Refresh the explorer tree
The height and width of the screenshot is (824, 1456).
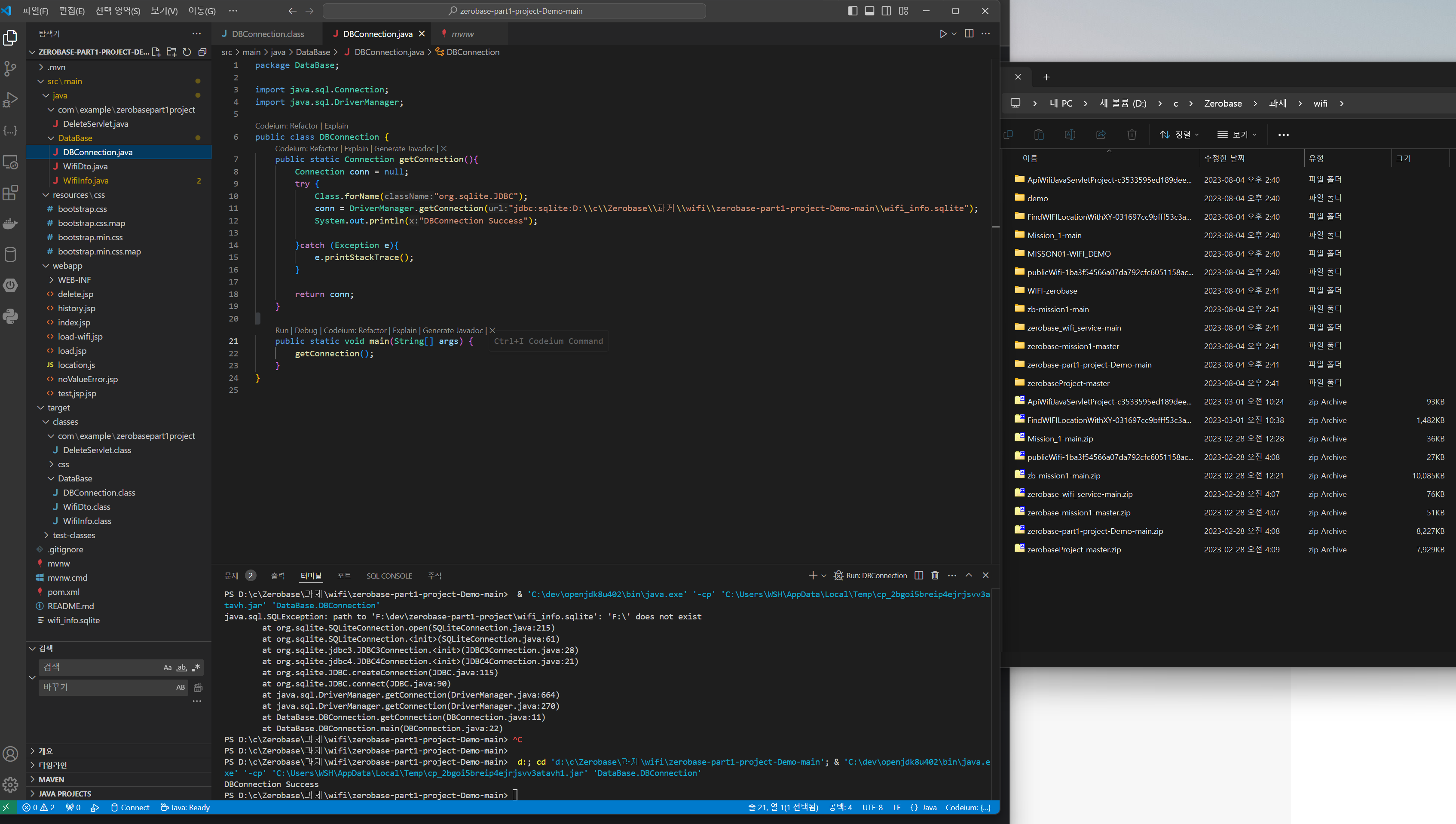pos(187,52)
